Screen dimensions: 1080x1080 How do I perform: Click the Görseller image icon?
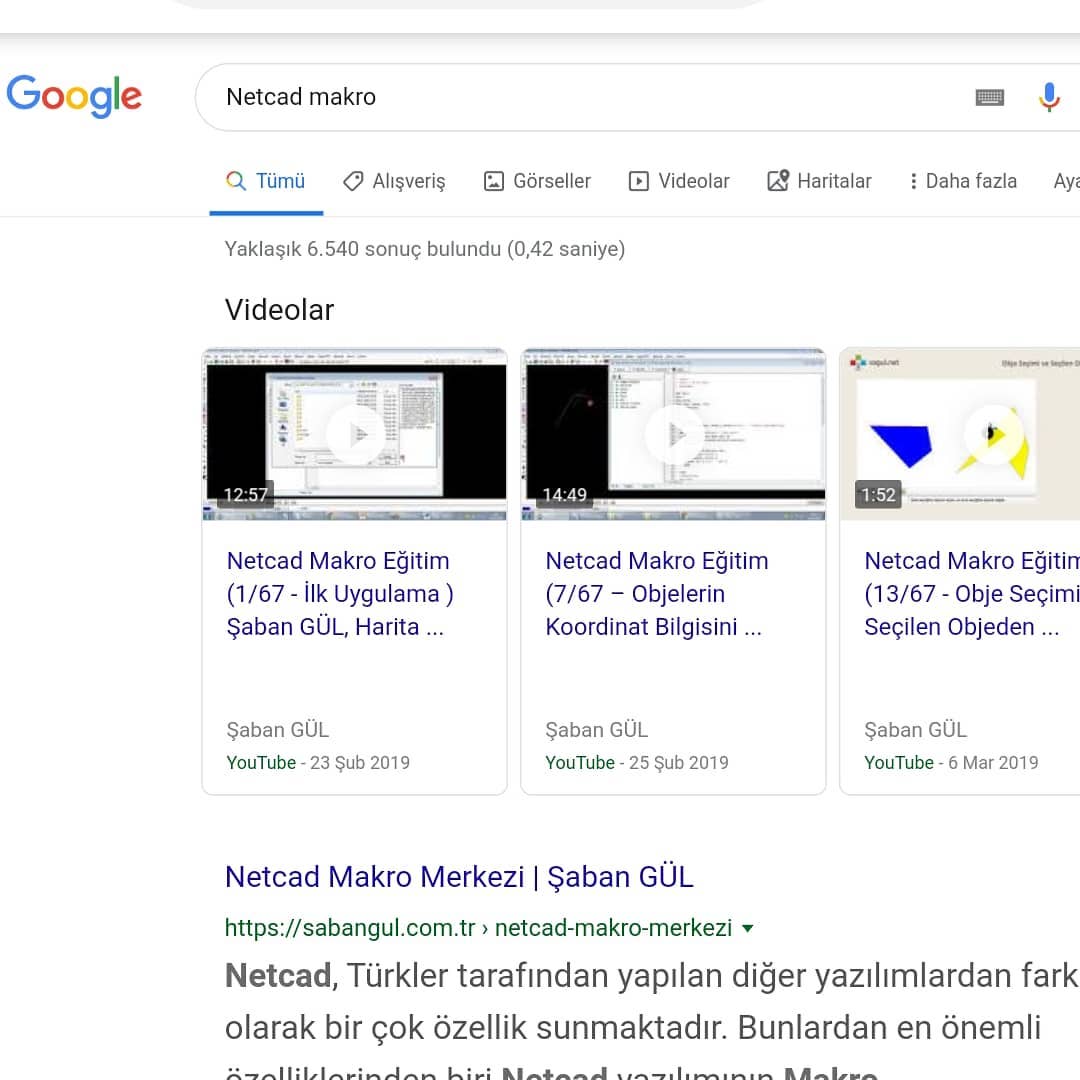(493, 181)
